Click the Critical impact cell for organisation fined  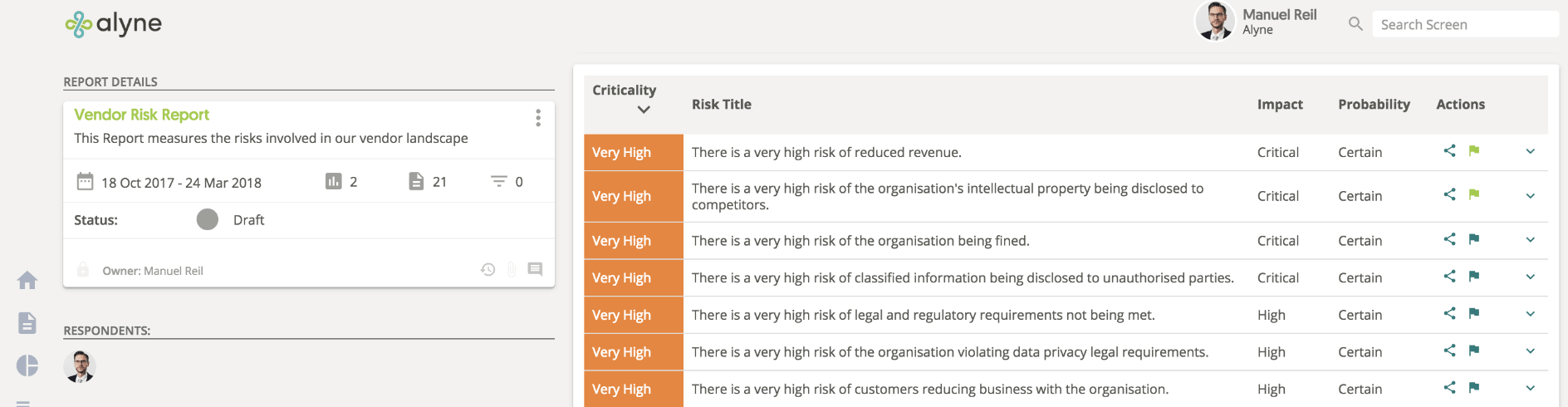click(x=1277, y=240)
